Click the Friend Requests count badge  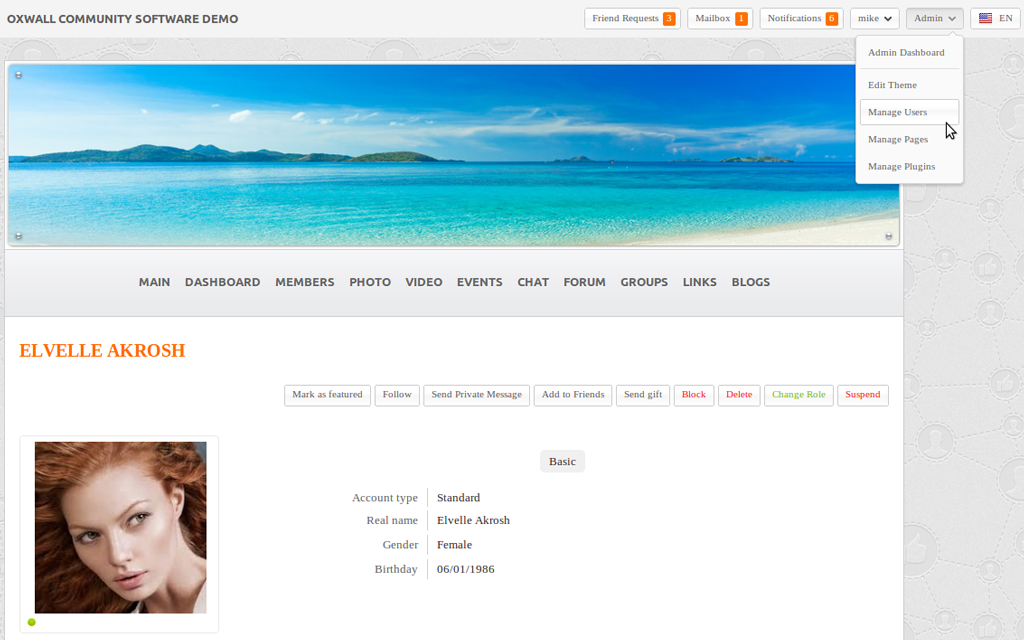coord(668,19)
